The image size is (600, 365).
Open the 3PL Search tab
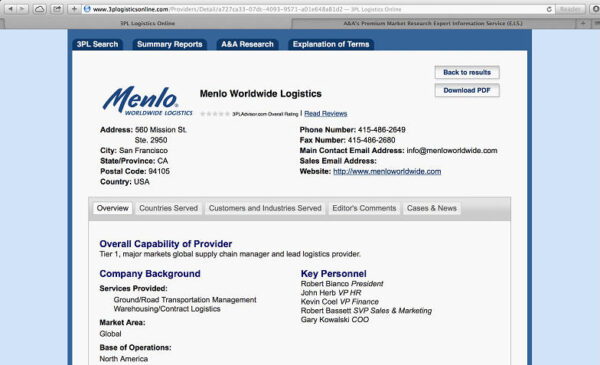click(97, 44)
